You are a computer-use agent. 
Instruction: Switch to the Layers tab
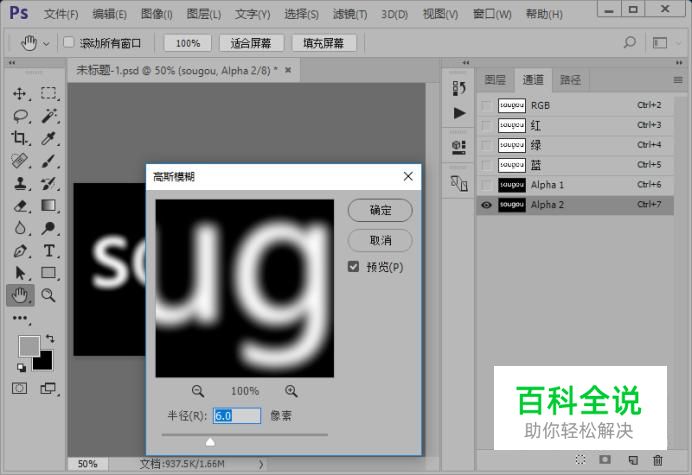tap(495, 80)
